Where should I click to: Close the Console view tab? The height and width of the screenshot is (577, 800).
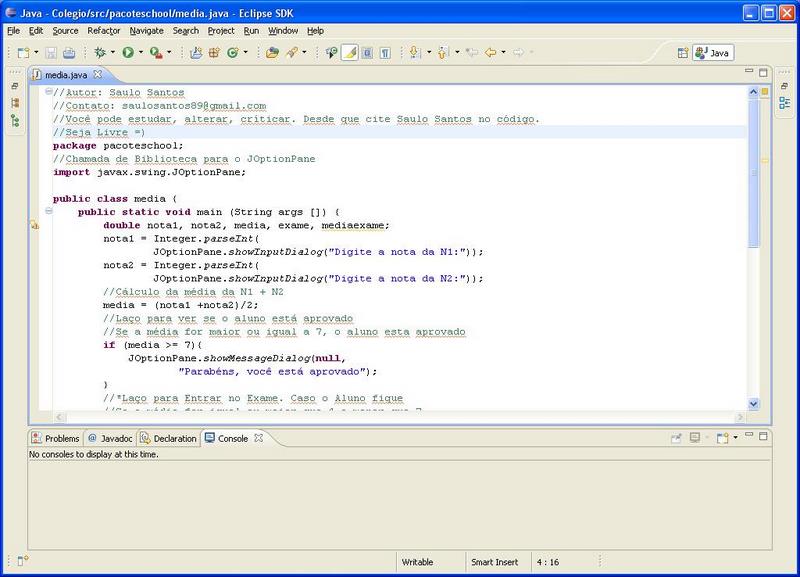point(259,438)
